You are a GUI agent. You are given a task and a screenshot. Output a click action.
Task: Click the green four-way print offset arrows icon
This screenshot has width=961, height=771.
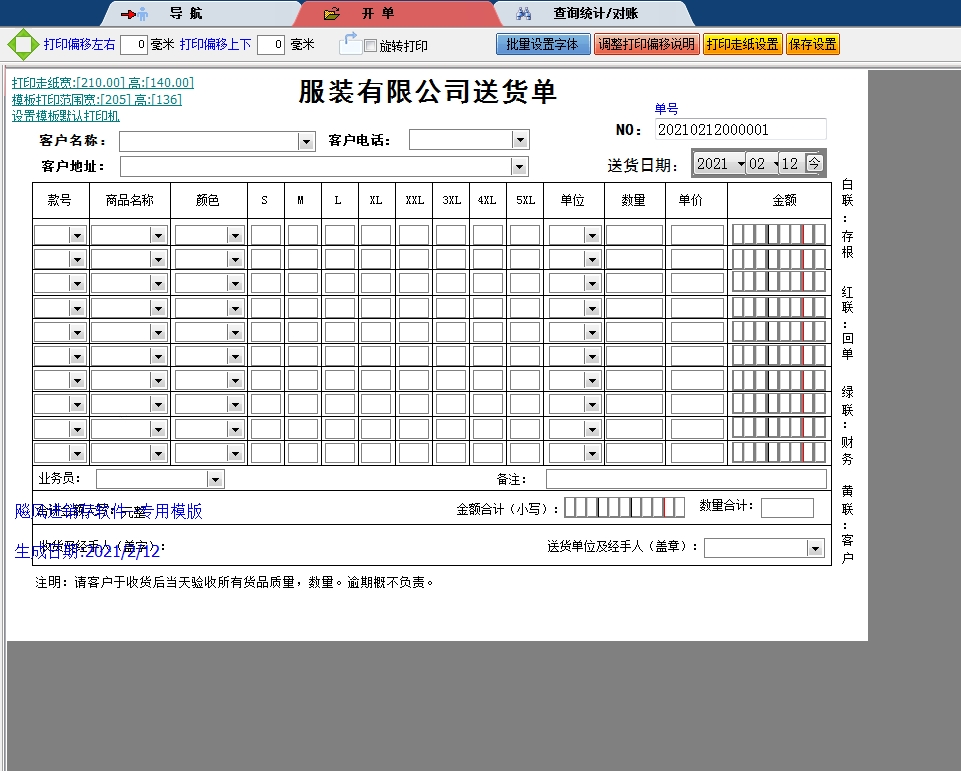(21, 45)
